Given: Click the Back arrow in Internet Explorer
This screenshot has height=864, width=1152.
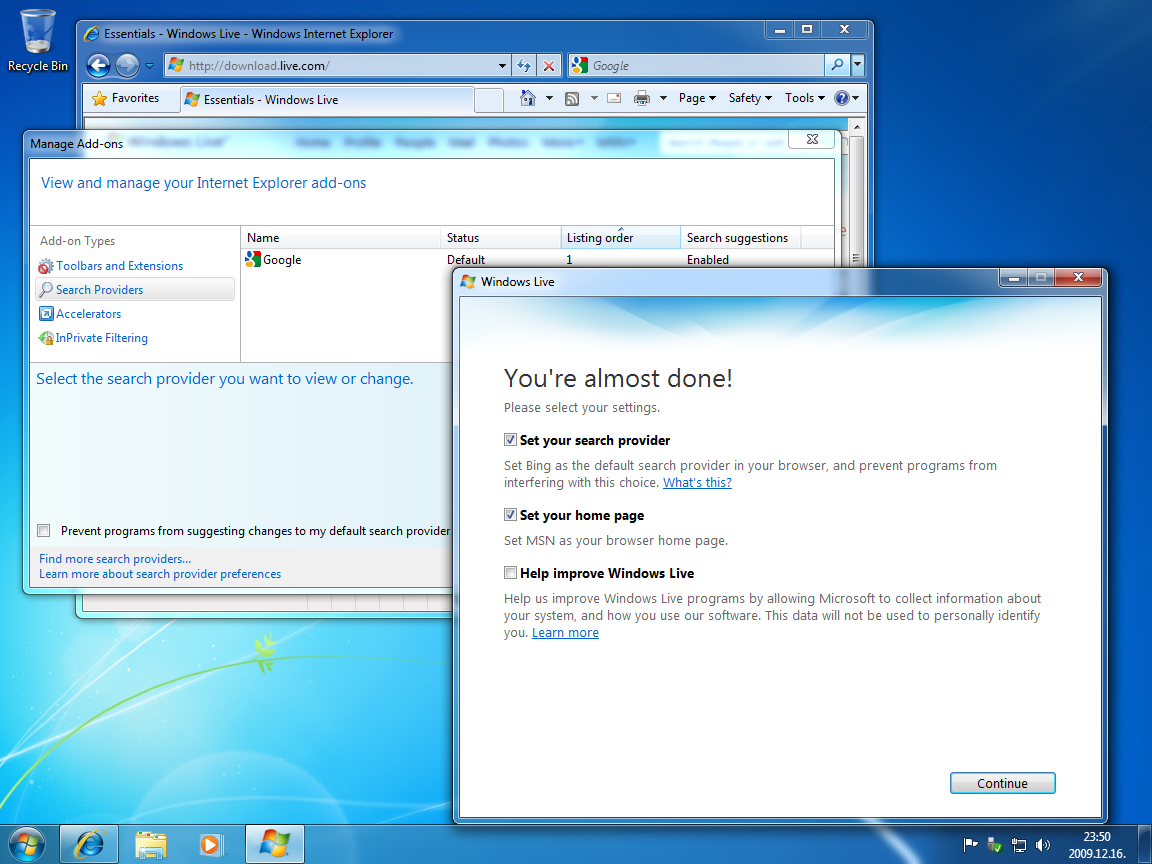Looking at the screenshot, I should tap(98, 66).
